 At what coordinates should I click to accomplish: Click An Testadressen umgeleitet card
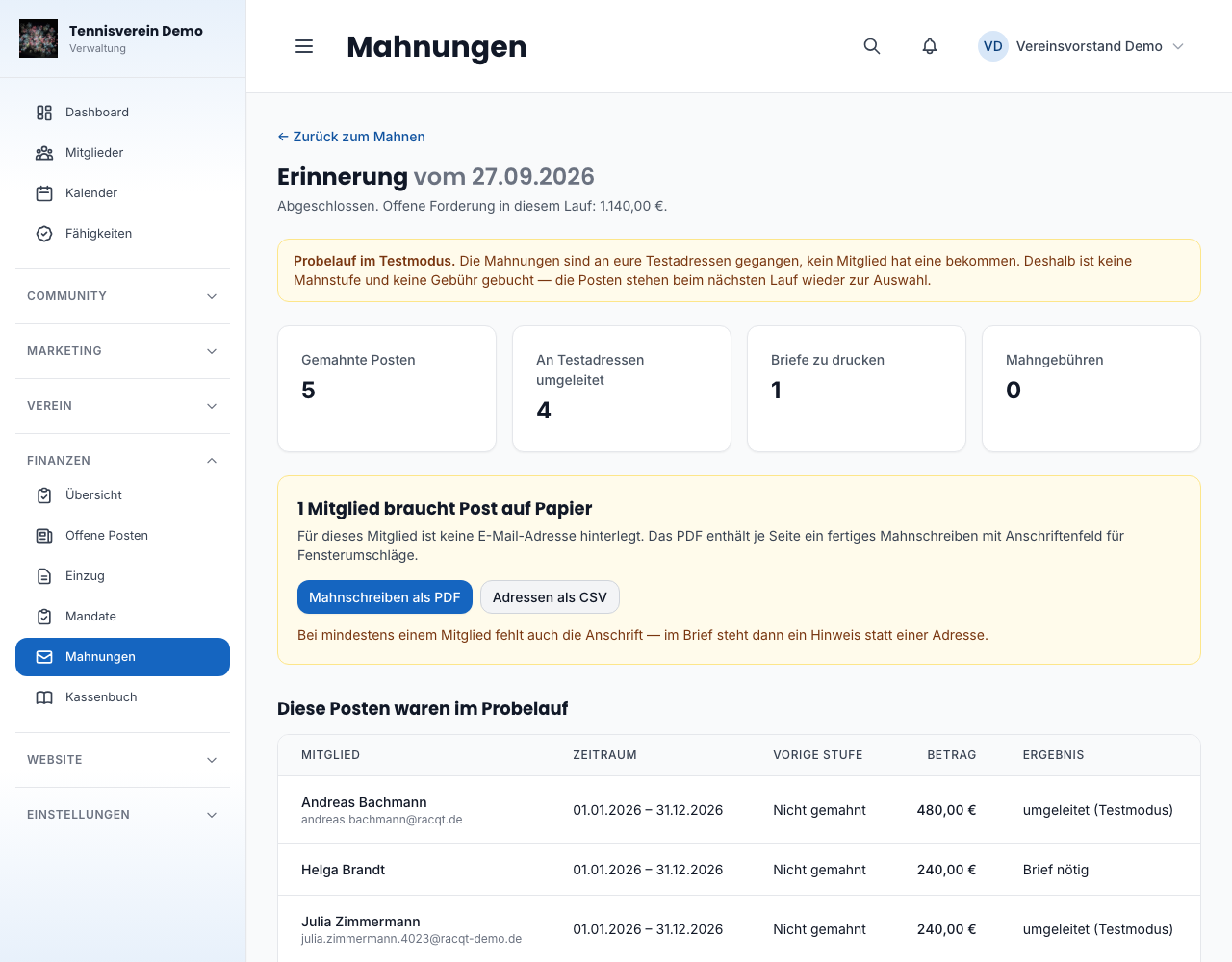(x=622, y=389)
